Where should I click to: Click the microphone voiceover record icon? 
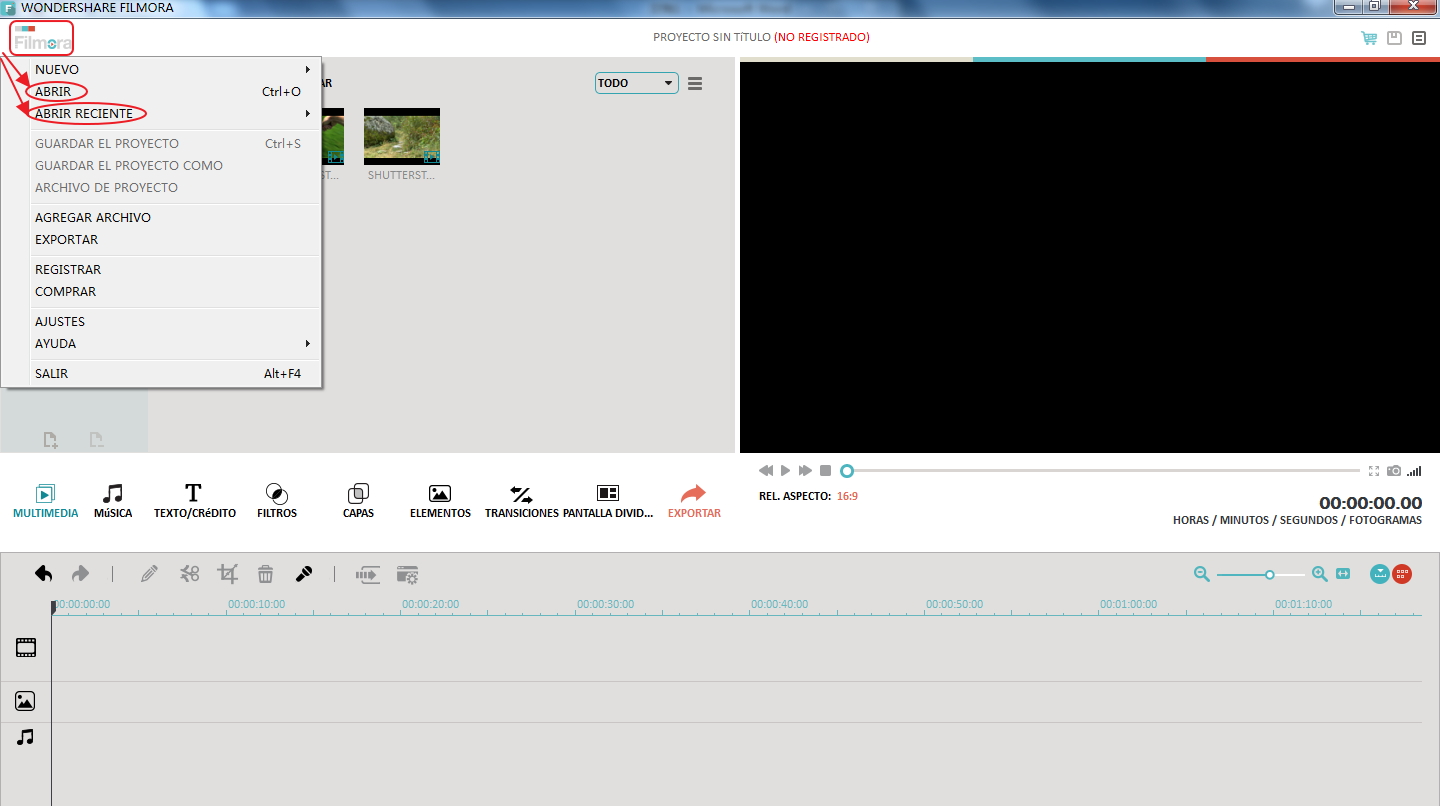[x=304, y=574]
